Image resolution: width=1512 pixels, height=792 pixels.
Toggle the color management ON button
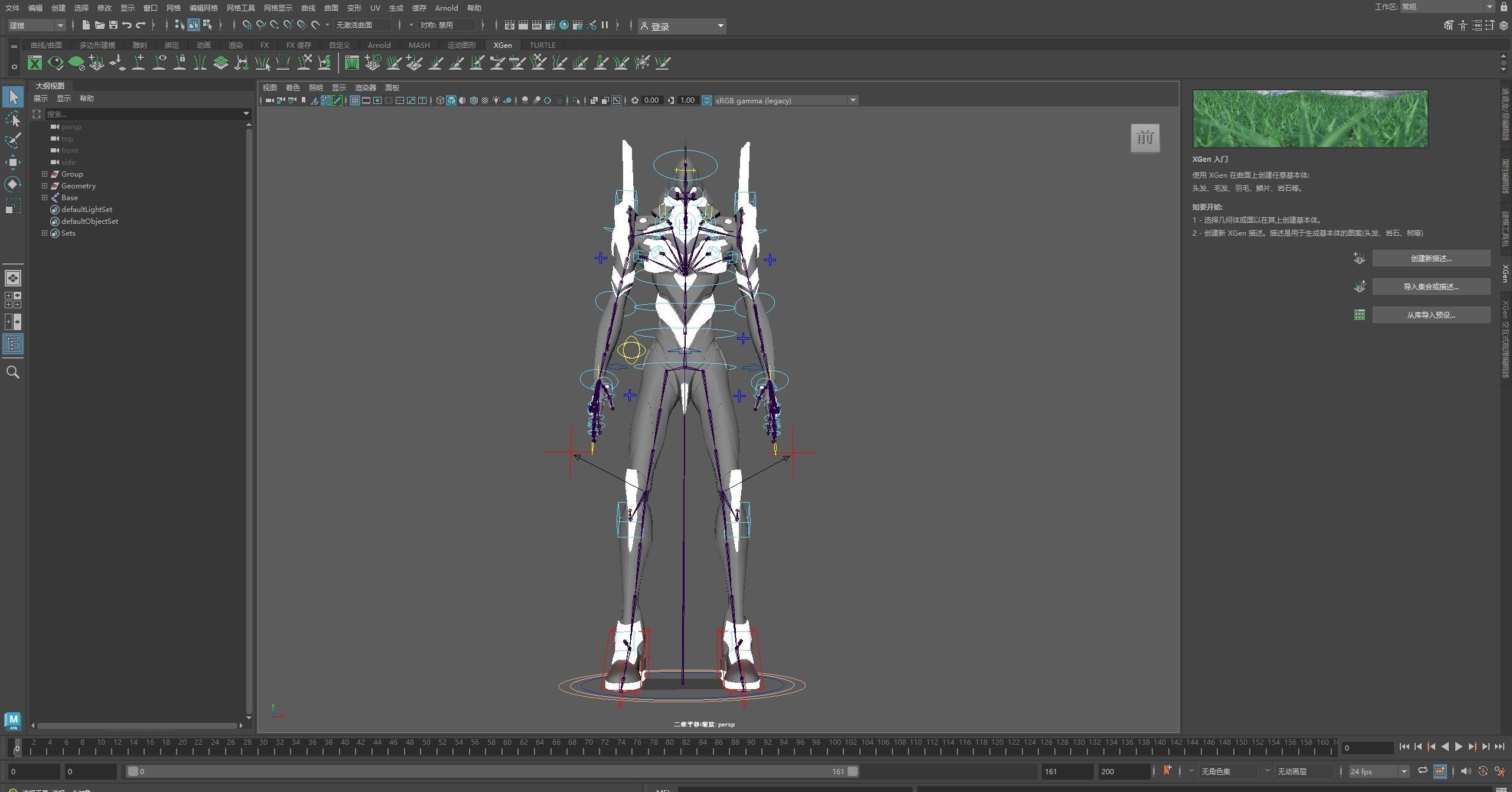point(707,100)
